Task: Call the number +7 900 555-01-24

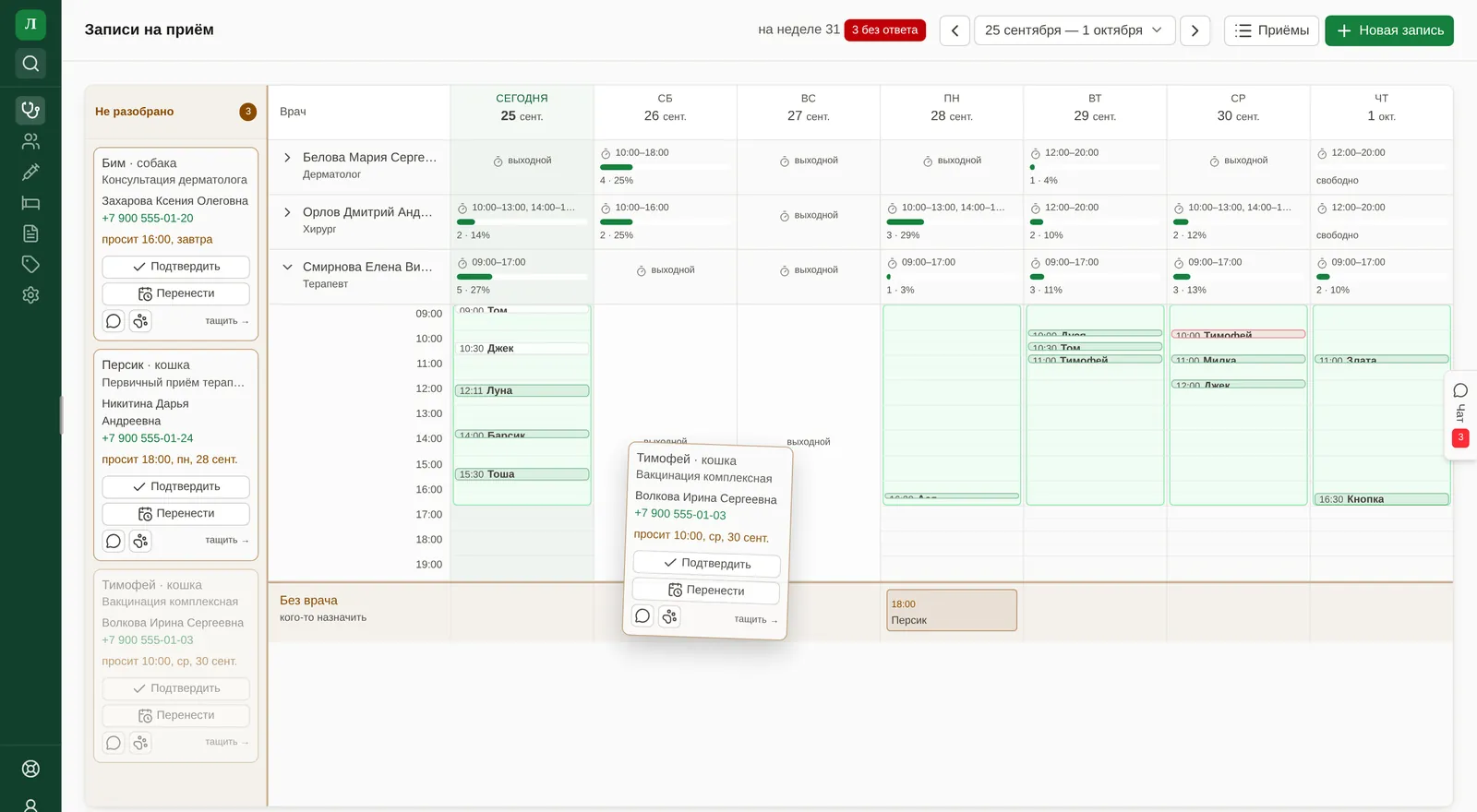Action: (x=148, y=438)
